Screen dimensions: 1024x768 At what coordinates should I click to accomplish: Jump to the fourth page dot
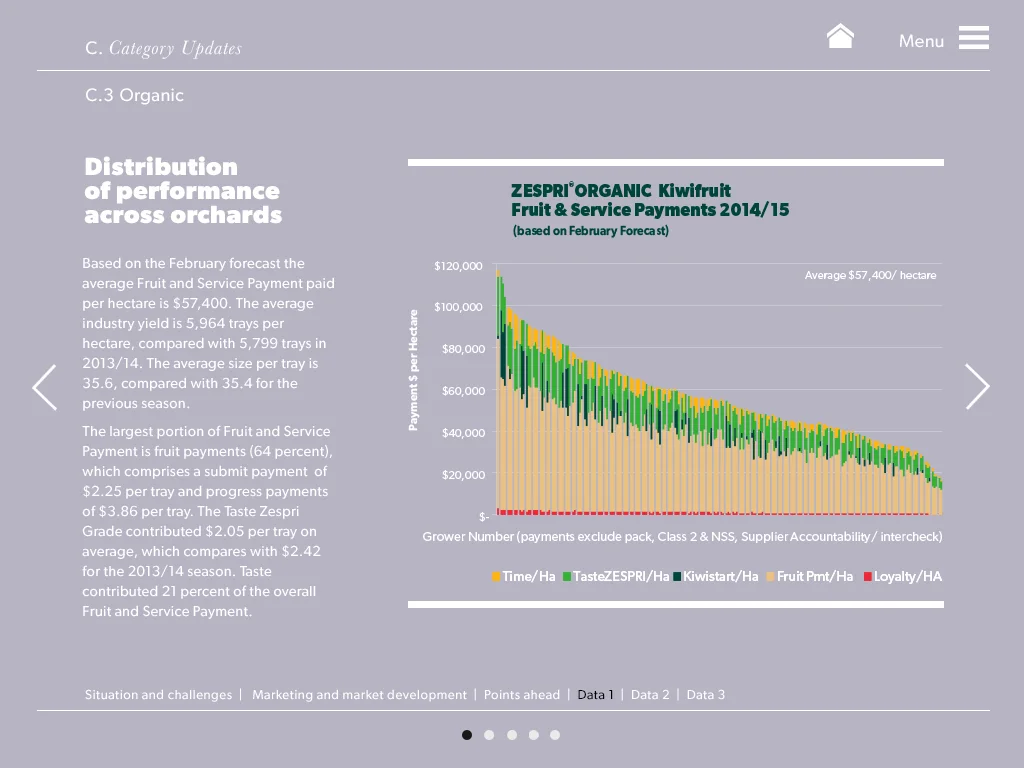(534, 735)
